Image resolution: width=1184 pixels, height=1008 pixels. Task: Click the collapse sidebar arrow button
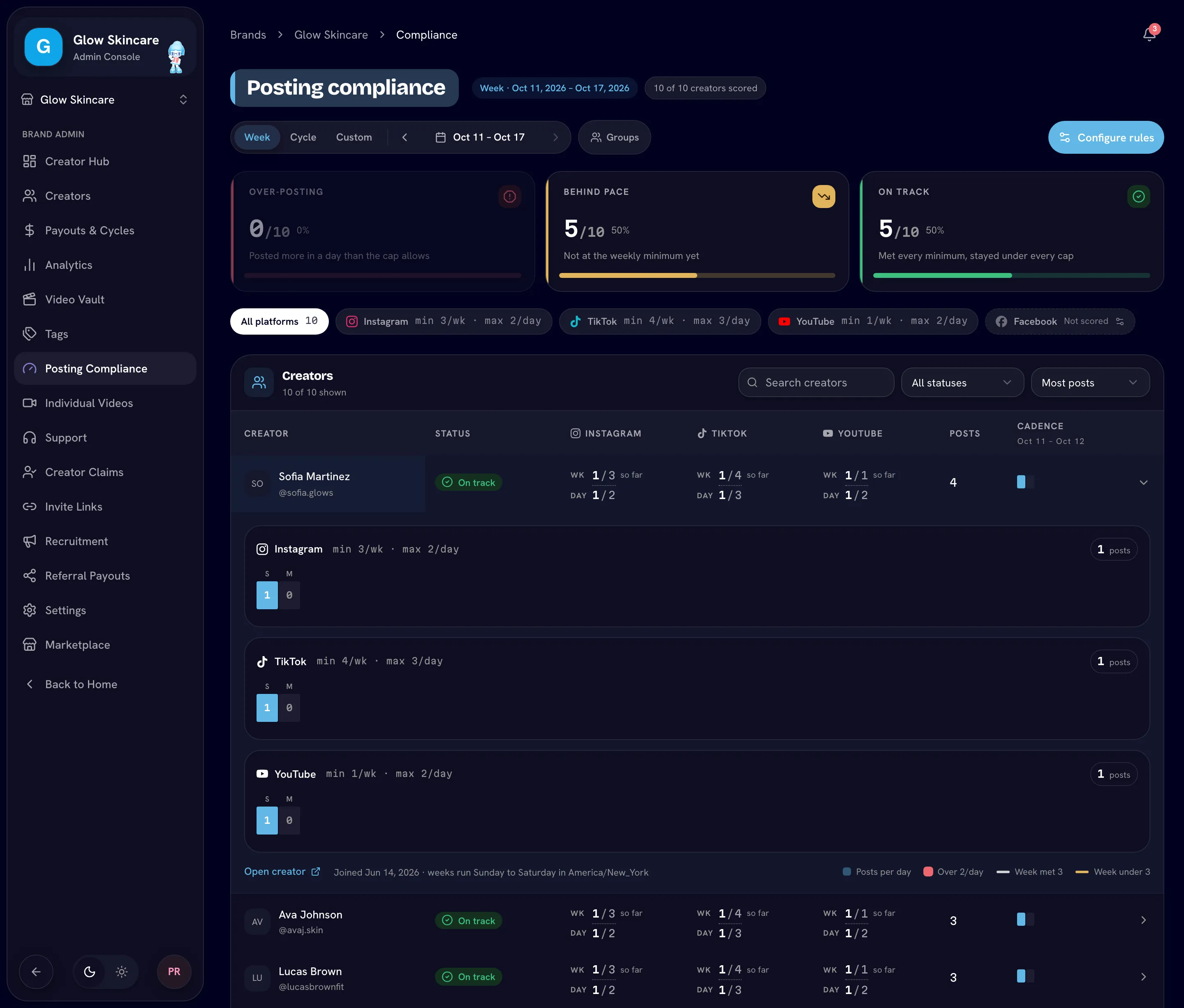point(36,971)
